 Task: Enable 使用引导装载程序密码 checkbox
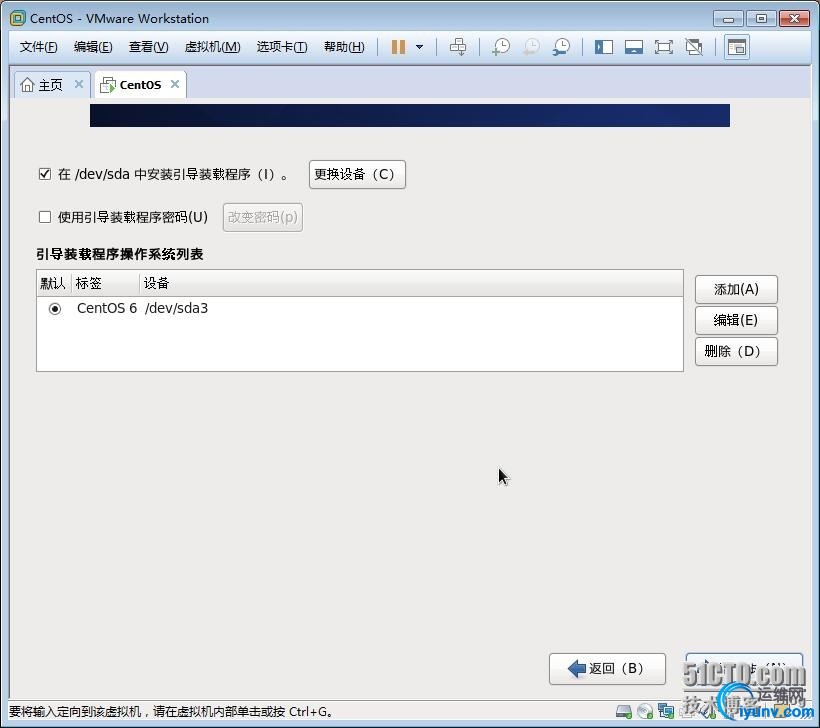point(45,217)
